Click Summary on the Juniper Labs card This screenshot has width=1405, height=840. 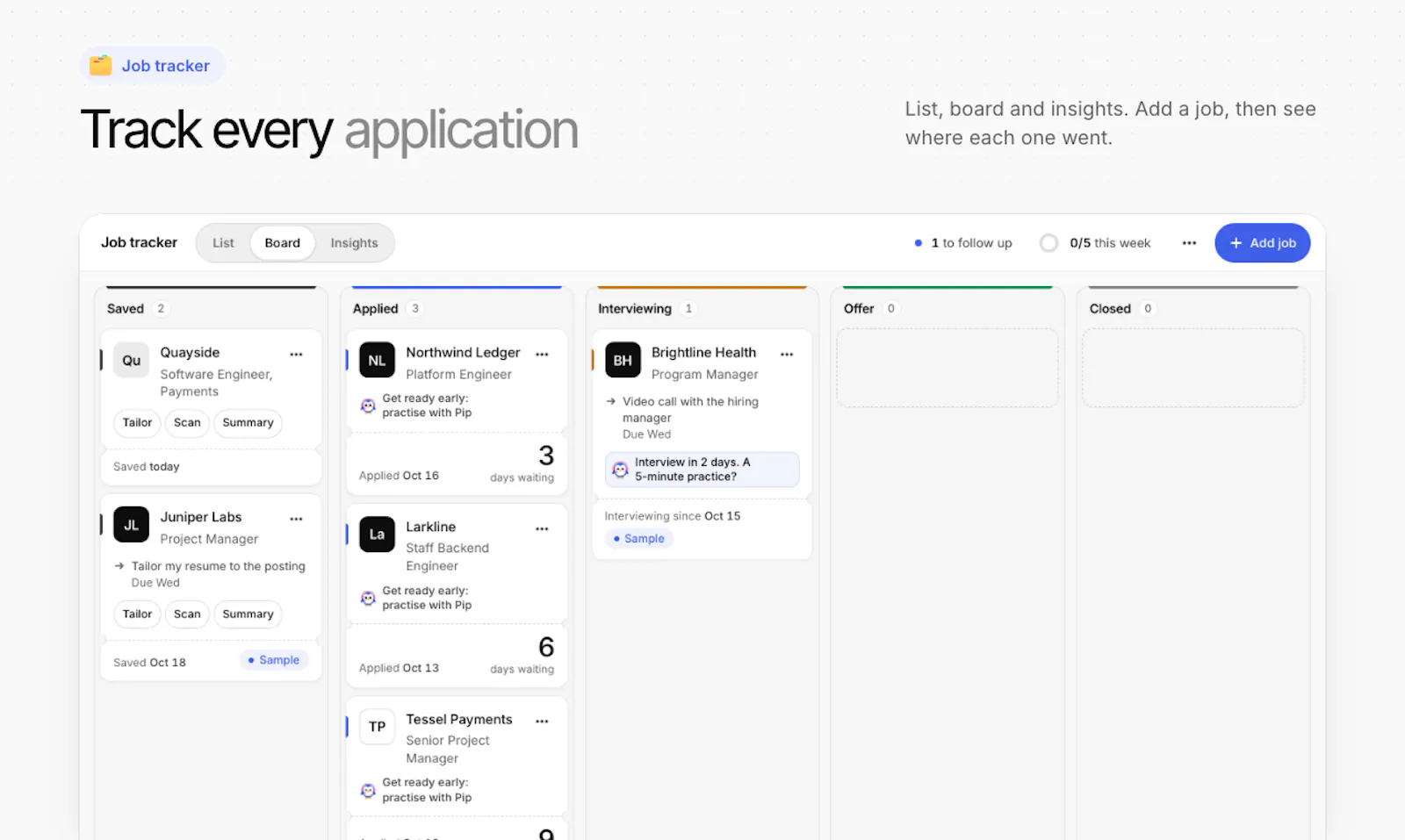pos(248,614)
